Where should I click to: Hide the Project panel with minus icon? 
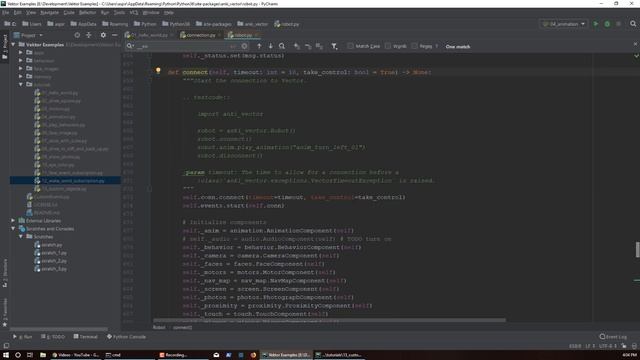(x=114, y=36)
